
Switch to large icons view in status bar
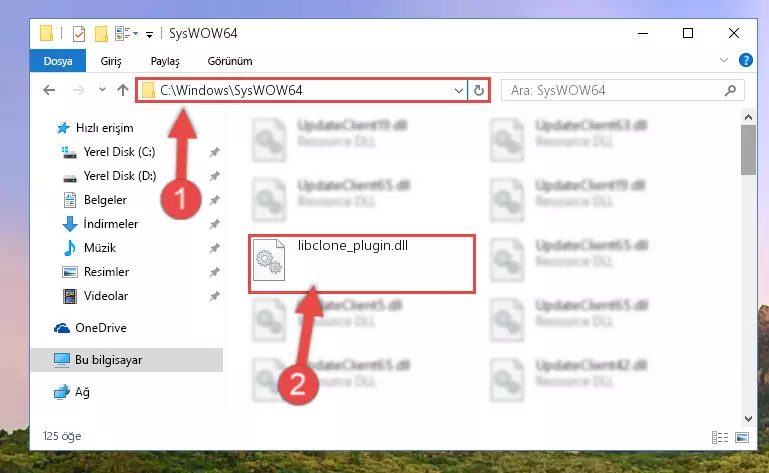[x=742, y=437]
